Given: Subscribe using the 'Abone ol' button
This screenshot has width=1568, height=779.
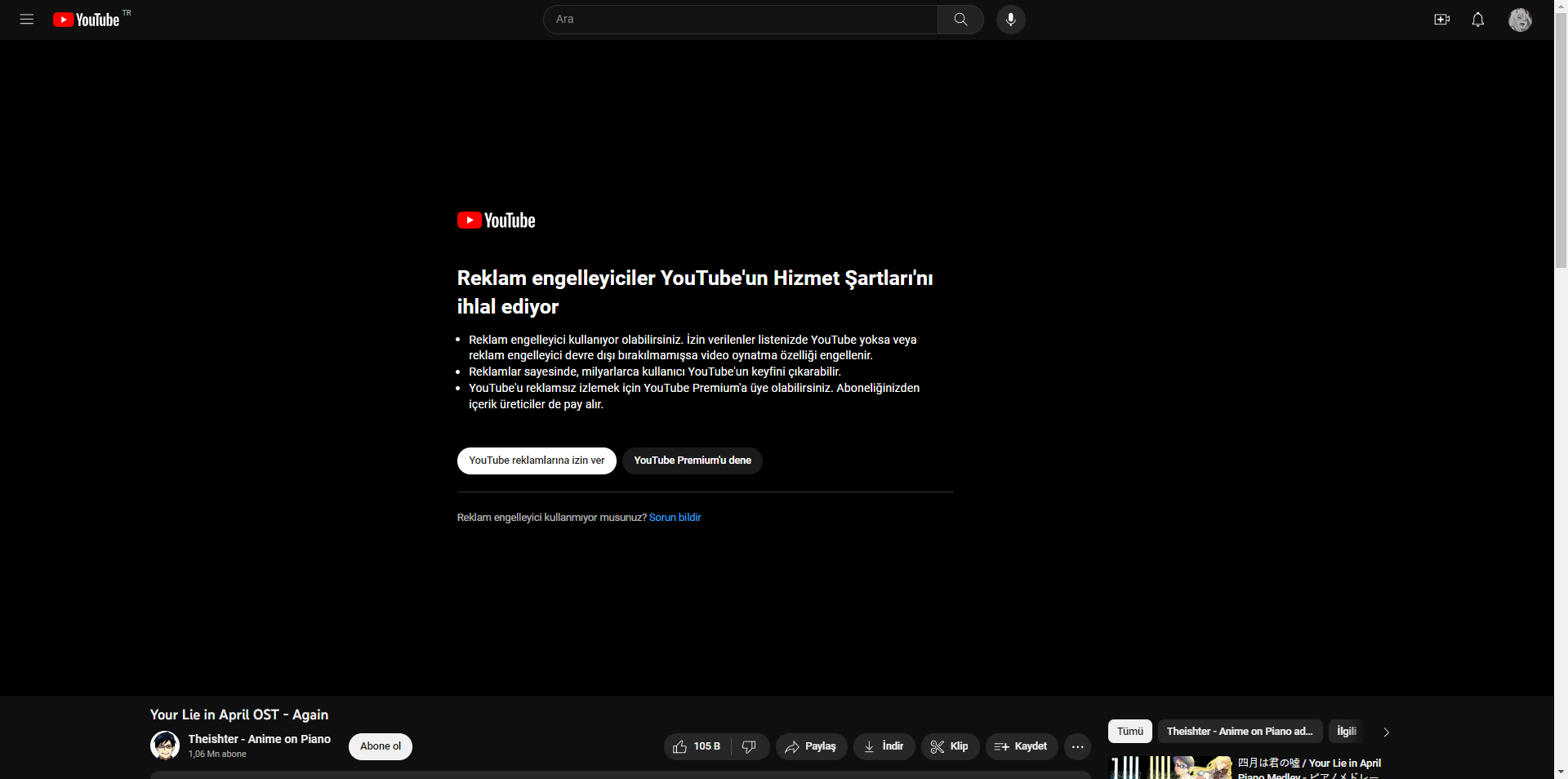Looking at the screenshot, I should pos(381,746).
